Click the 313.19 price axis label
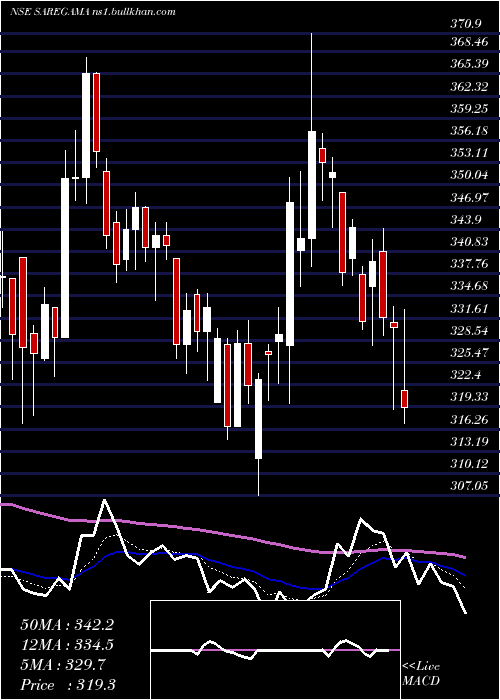Viewport: 500px width, 700px height. coord(470,442)
